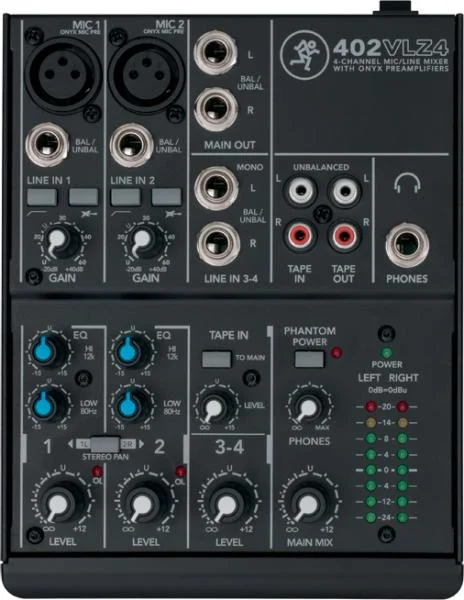
Task: Click channel 1 HI 12k EQ knob
Action: [49, 352]
